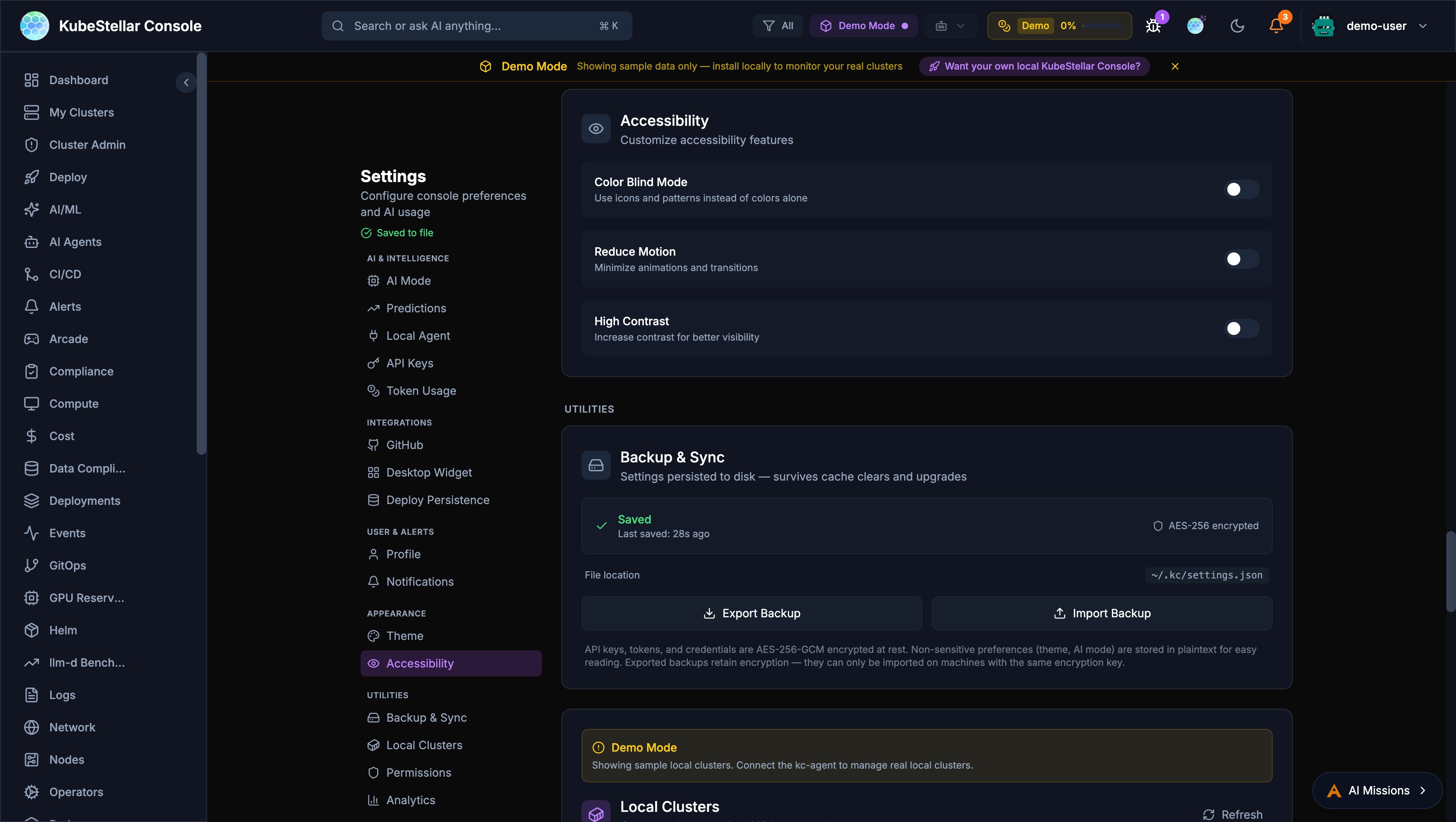Click the Export Backup button
The width and height of the screenshot is (1456, 822).
pyautogui.click(x=751, y=613)
